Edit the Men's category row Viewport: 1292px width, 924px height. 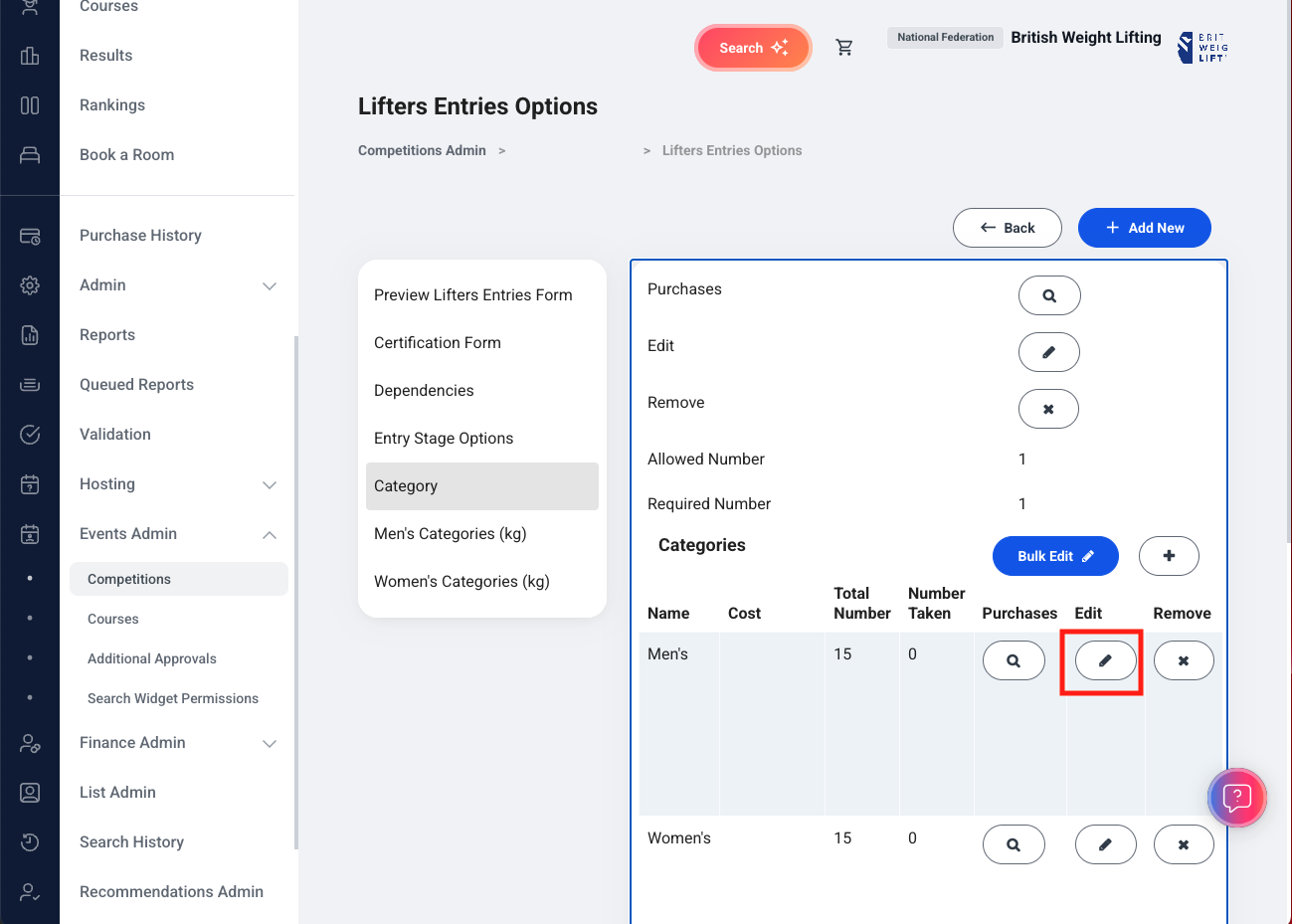click(x=1105, y=660)
